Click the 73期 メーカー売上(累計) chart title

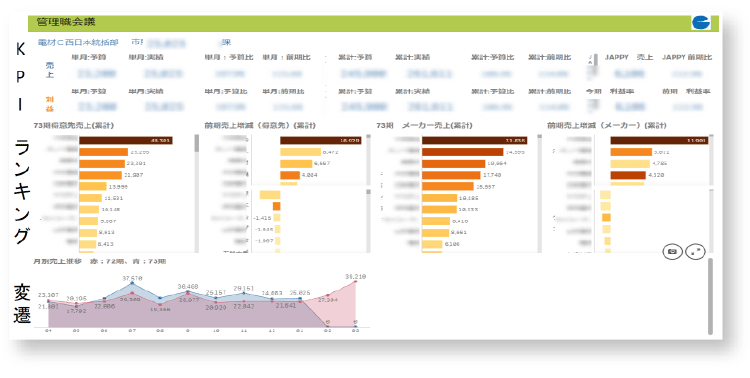click(x=424, y=125)
